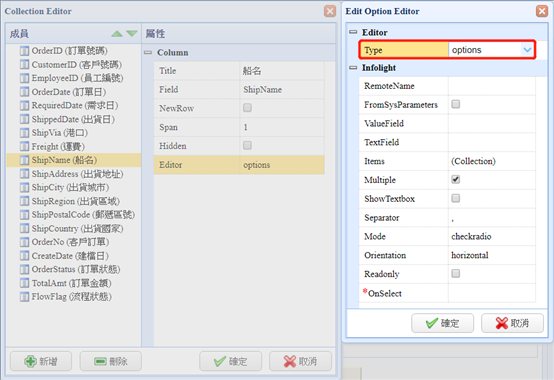Move member up with green up arrow
The height and width of the screenshot is (380, 554).
(x=117, y=34)
